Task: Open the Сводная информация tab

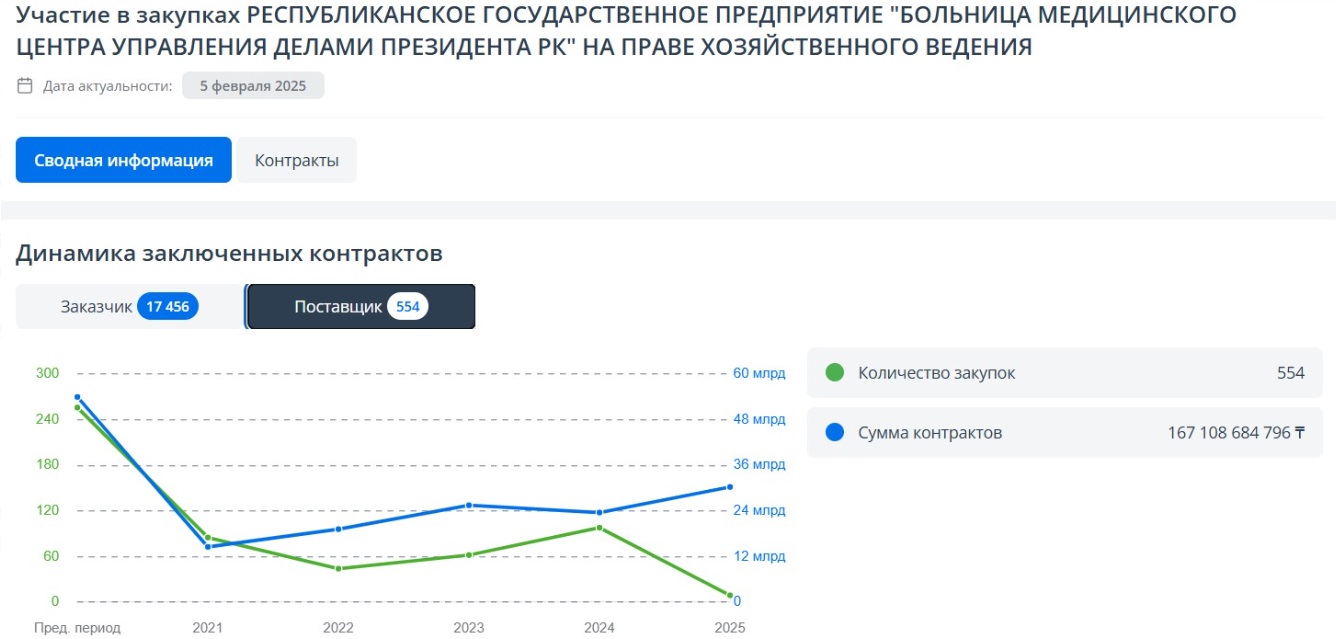Action: tap(124, 160)
